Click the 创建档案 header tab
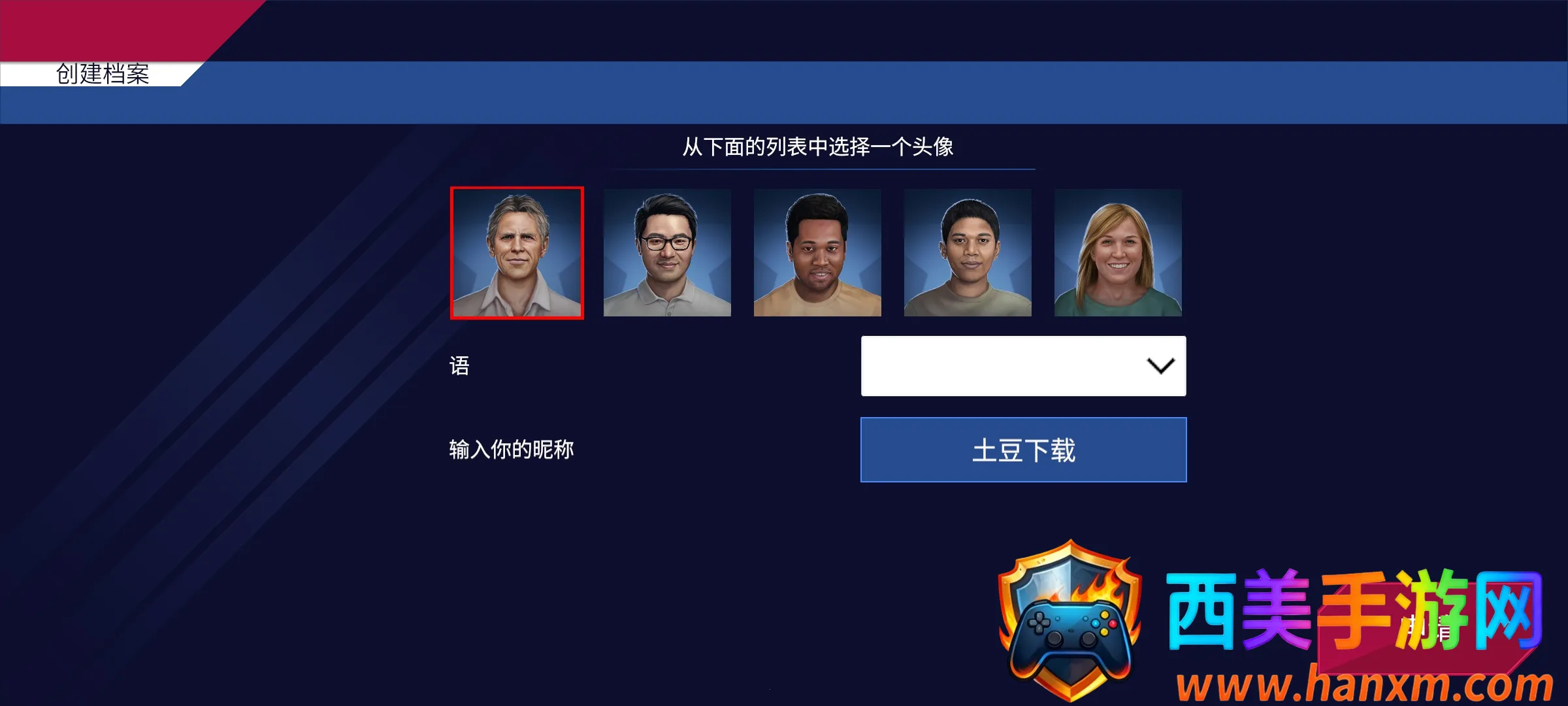This screenshot has width=1568, height=706. pos(103,74)
